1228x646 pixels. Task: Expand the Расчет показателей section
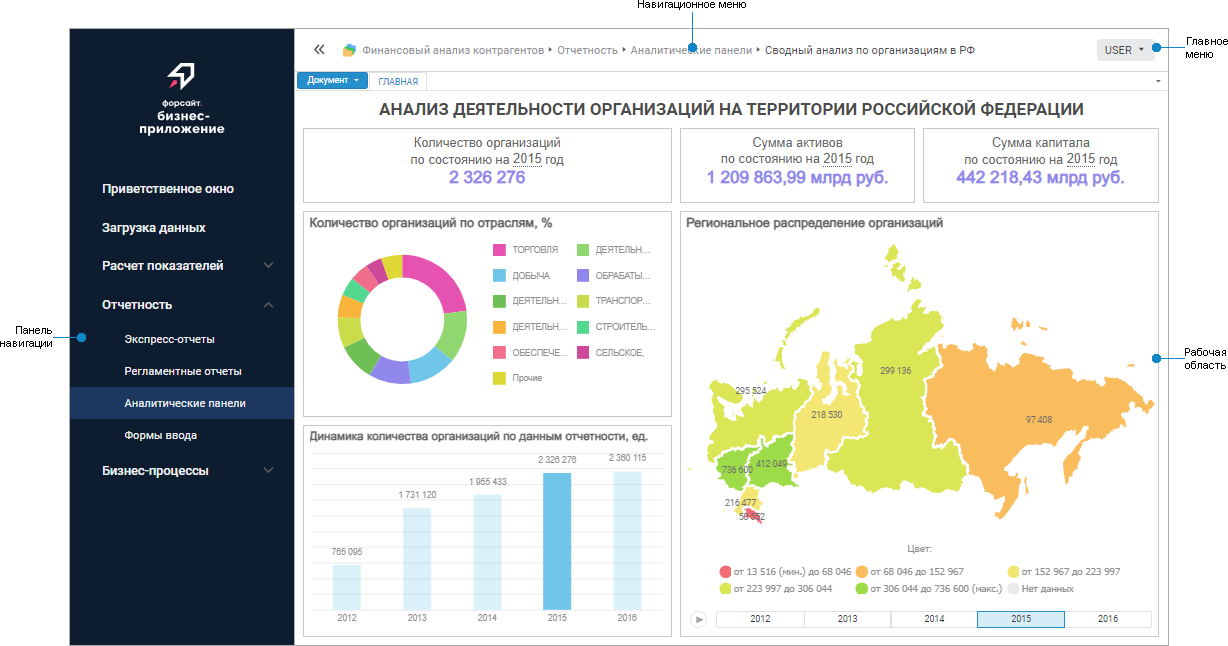[268, 266]
